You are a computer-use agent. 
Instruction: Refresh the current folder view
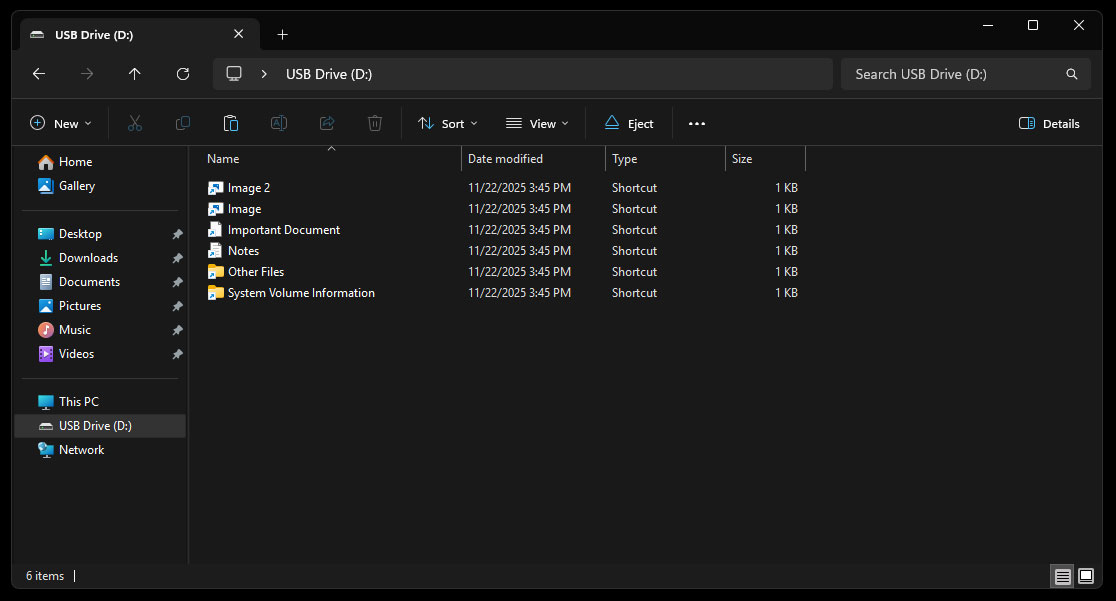click(183, 74)
